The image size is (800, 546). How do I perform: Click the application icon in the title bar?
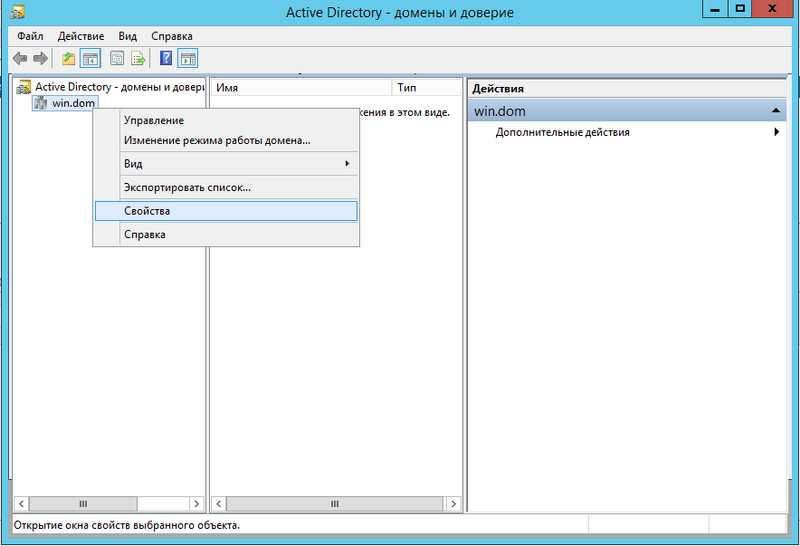tap(18, 11)
